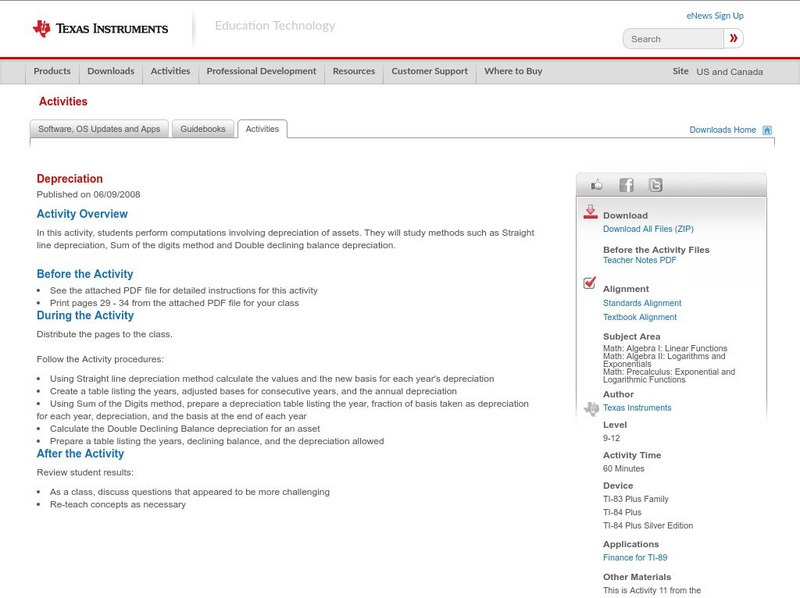
Task: Open the Teacher Notes PDF link
Action: click(x=639, y=260)
